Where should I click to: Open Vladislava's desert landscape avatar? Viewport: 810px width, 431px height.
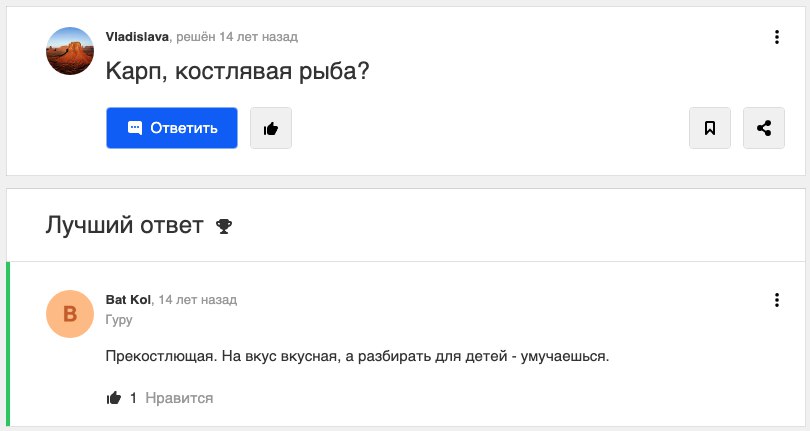coord(70,51)
